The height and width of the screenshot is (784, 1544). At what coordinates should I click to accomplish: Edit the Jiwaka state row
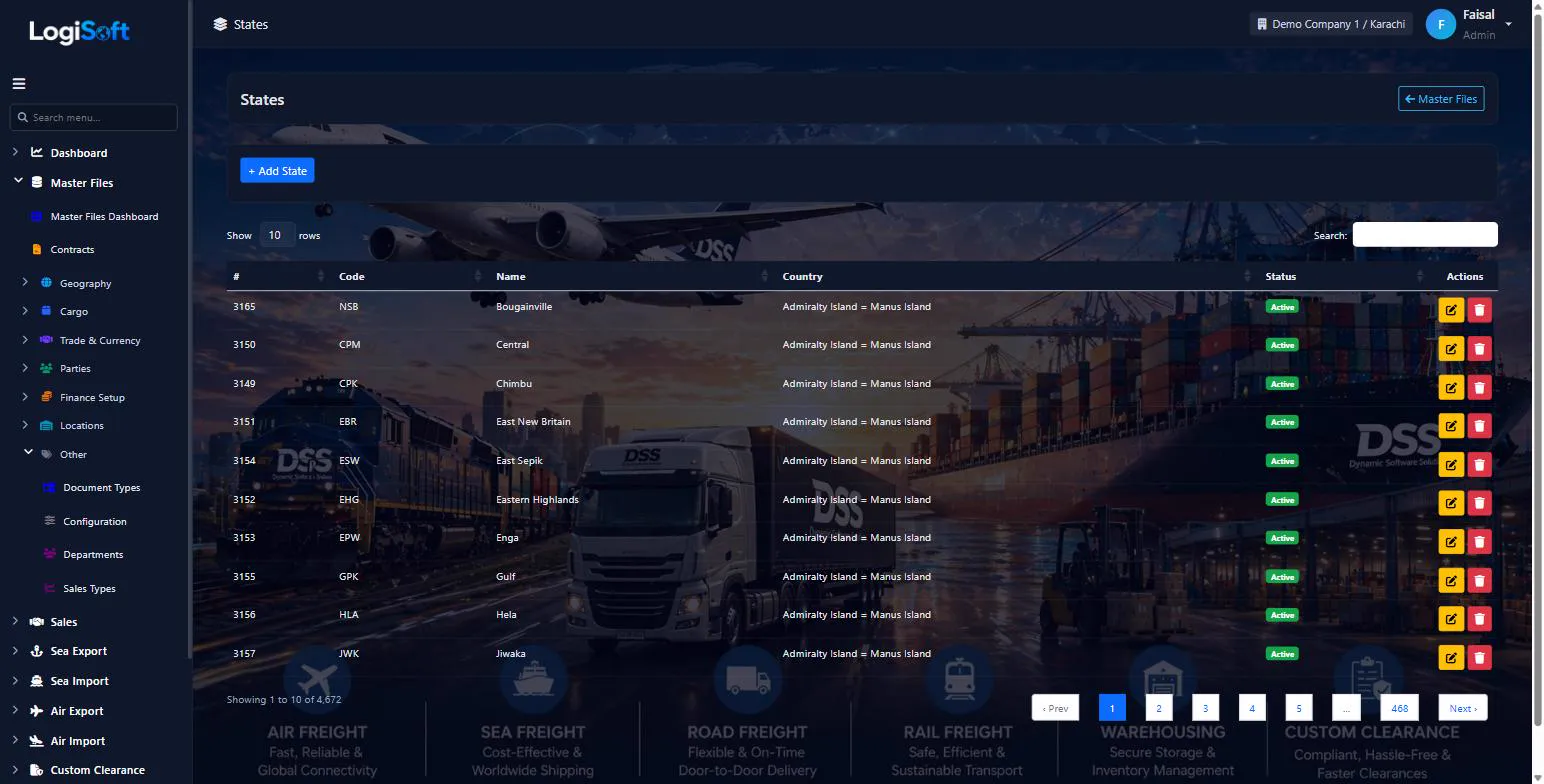point(1450,657)
